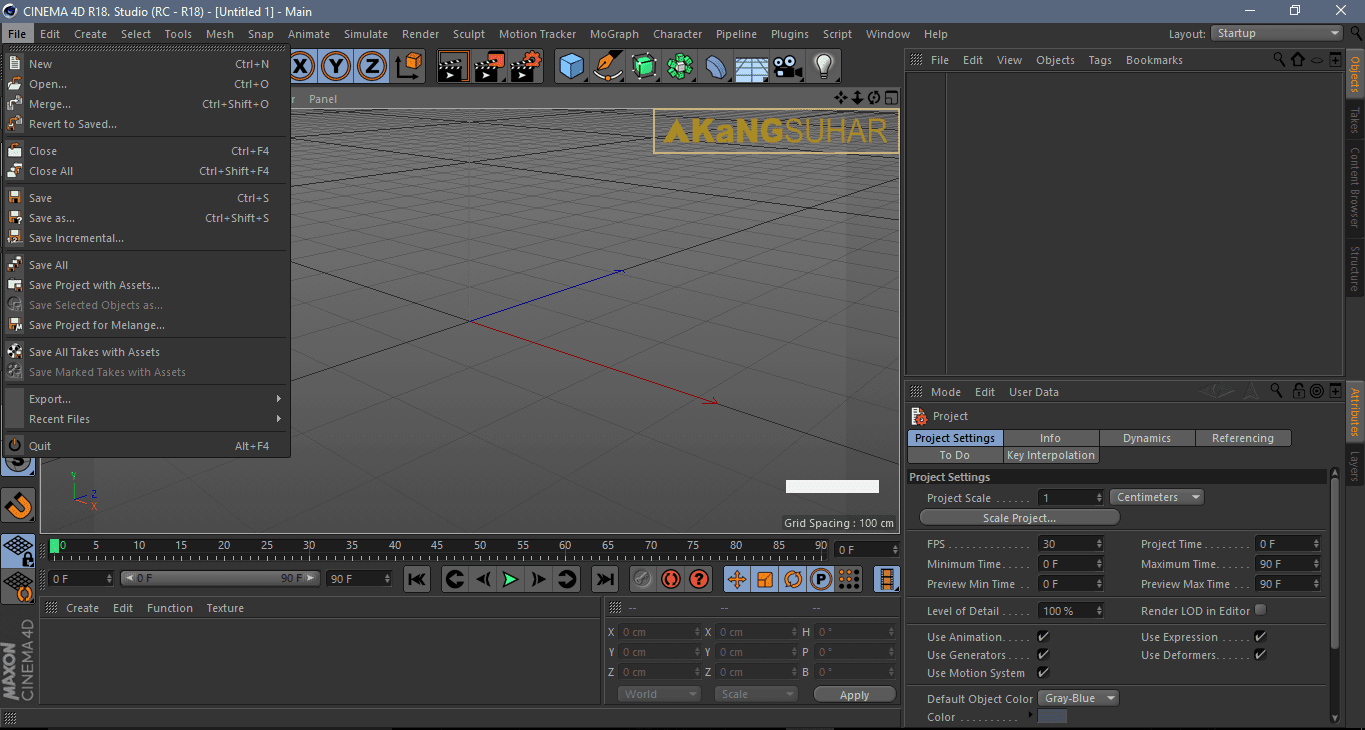Add a Camera object

pos(787,67)
